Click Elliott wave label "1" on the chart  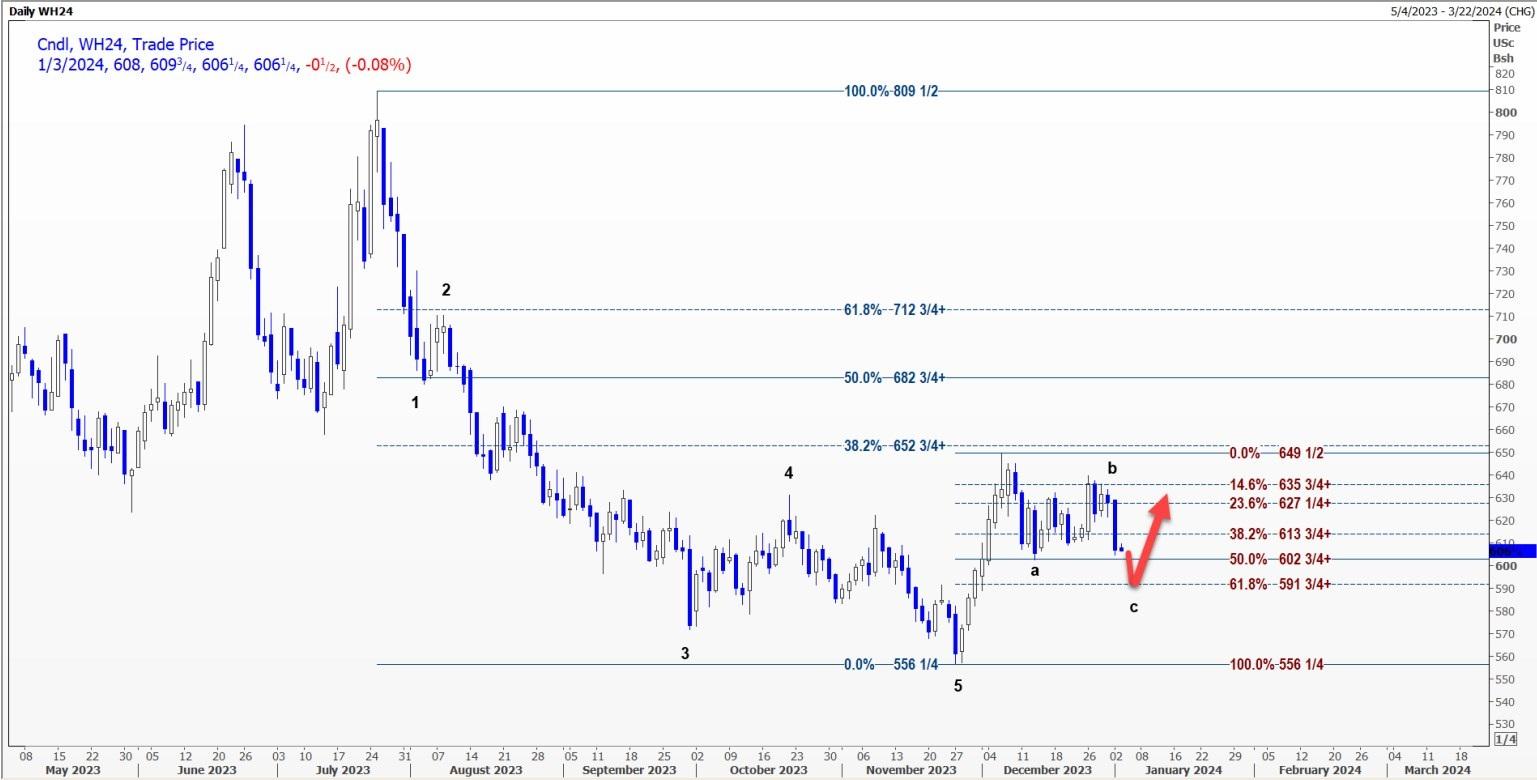click(416, 402)
